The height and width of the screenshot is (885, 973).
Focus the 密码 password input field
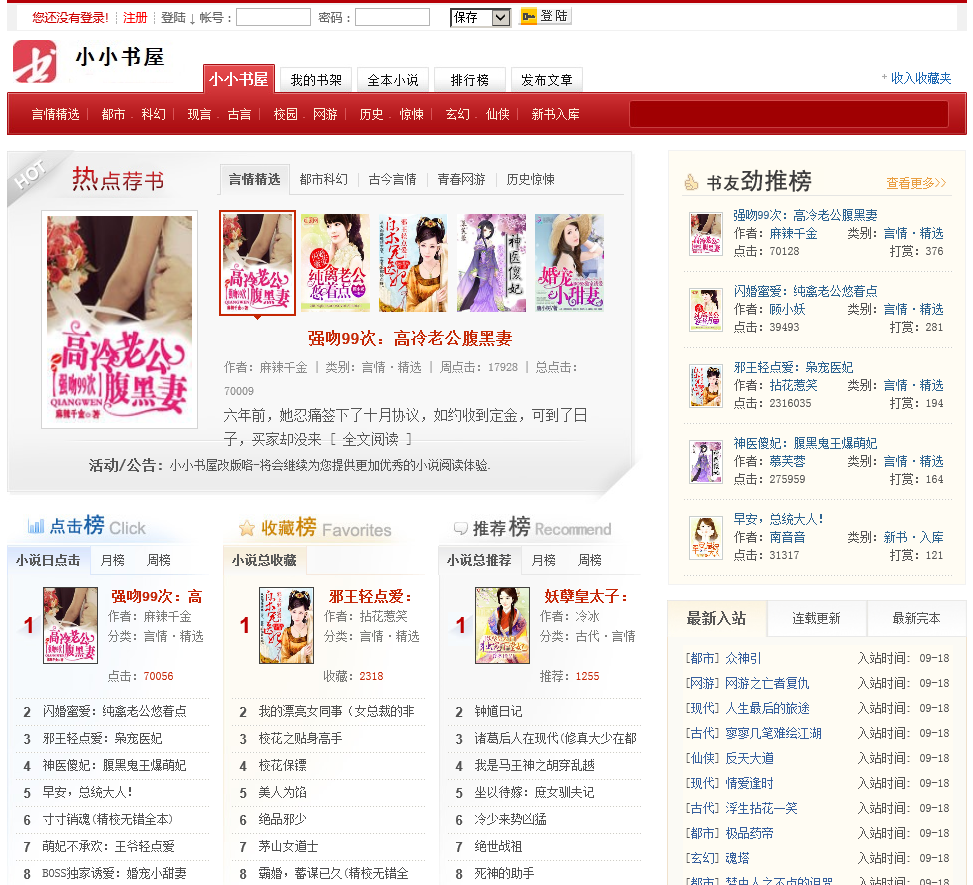coord(392,17)
